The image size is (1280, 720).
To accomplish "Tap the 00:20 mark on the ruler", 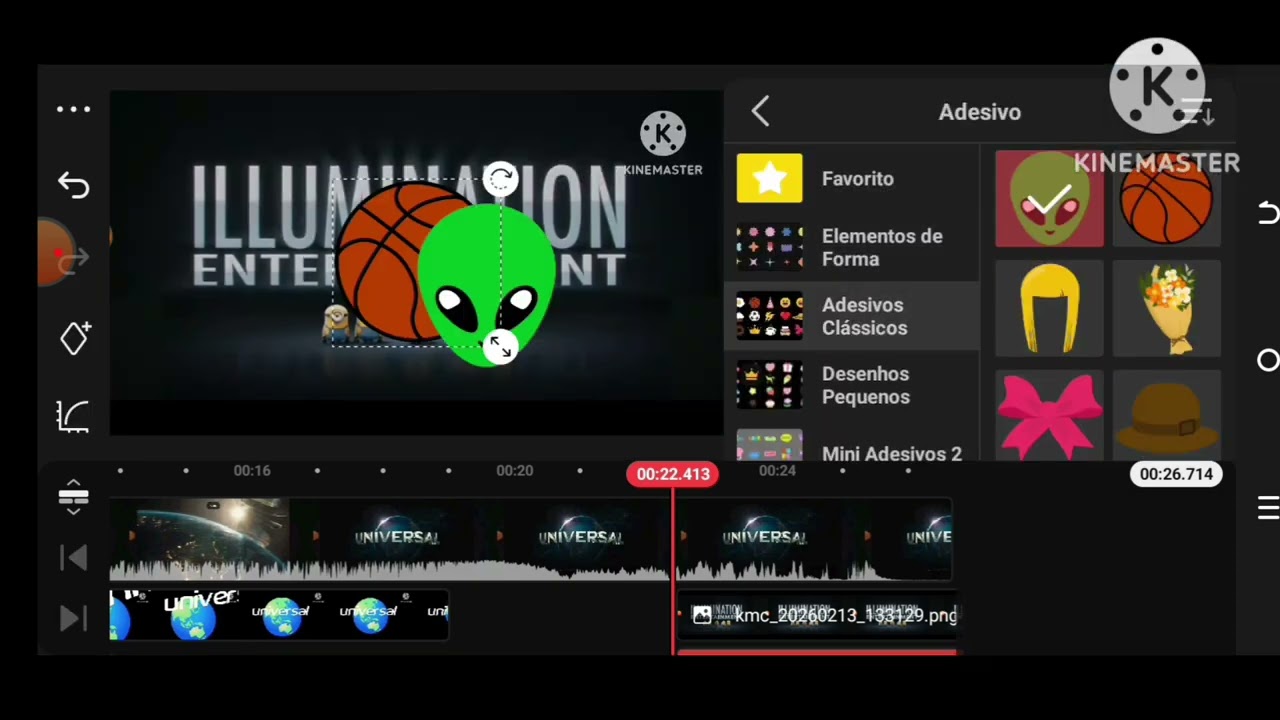I will click(x=515, y=470).
